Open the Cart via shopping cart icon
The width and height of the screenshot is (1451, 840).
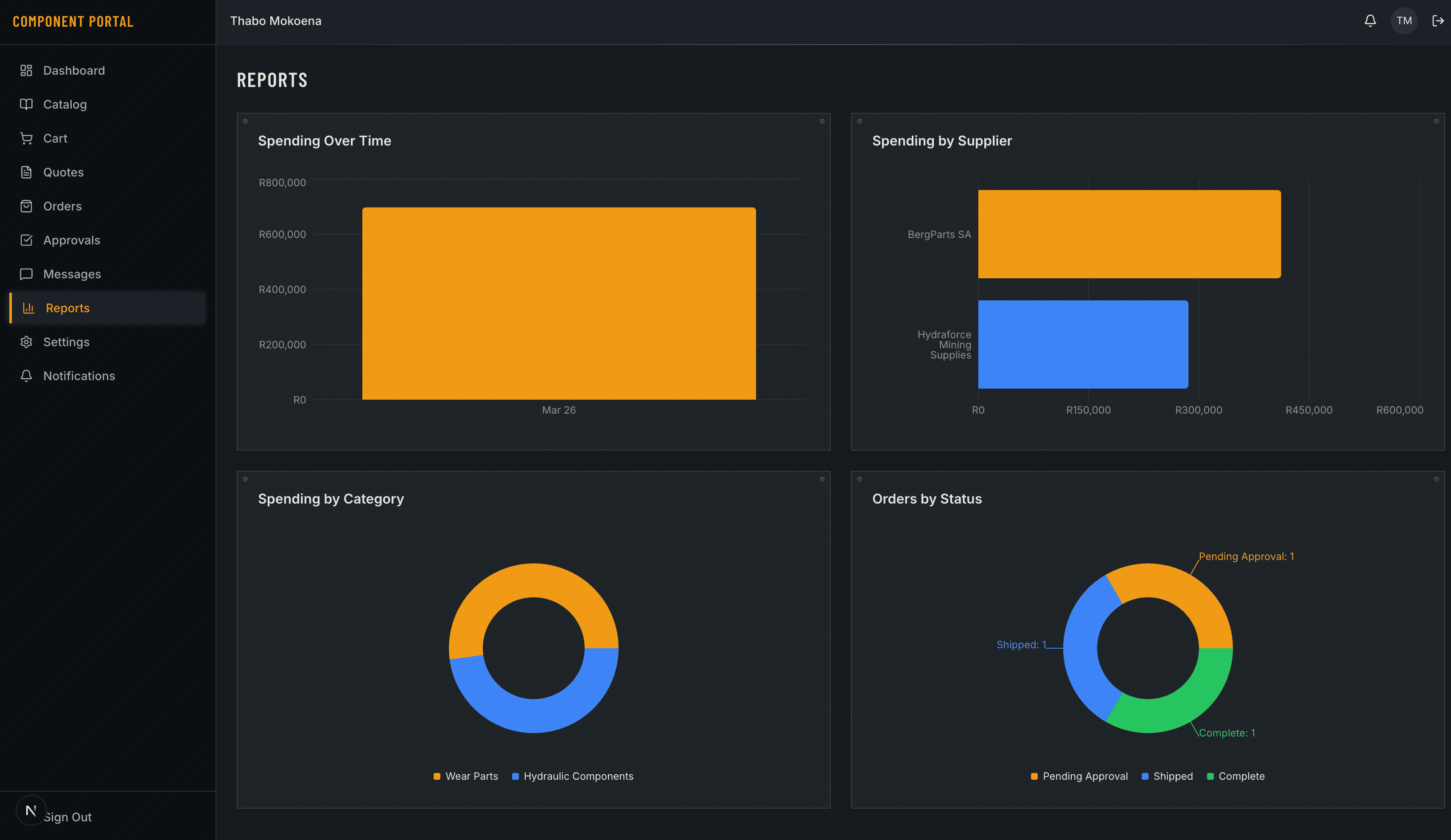[x=26, y=138]
